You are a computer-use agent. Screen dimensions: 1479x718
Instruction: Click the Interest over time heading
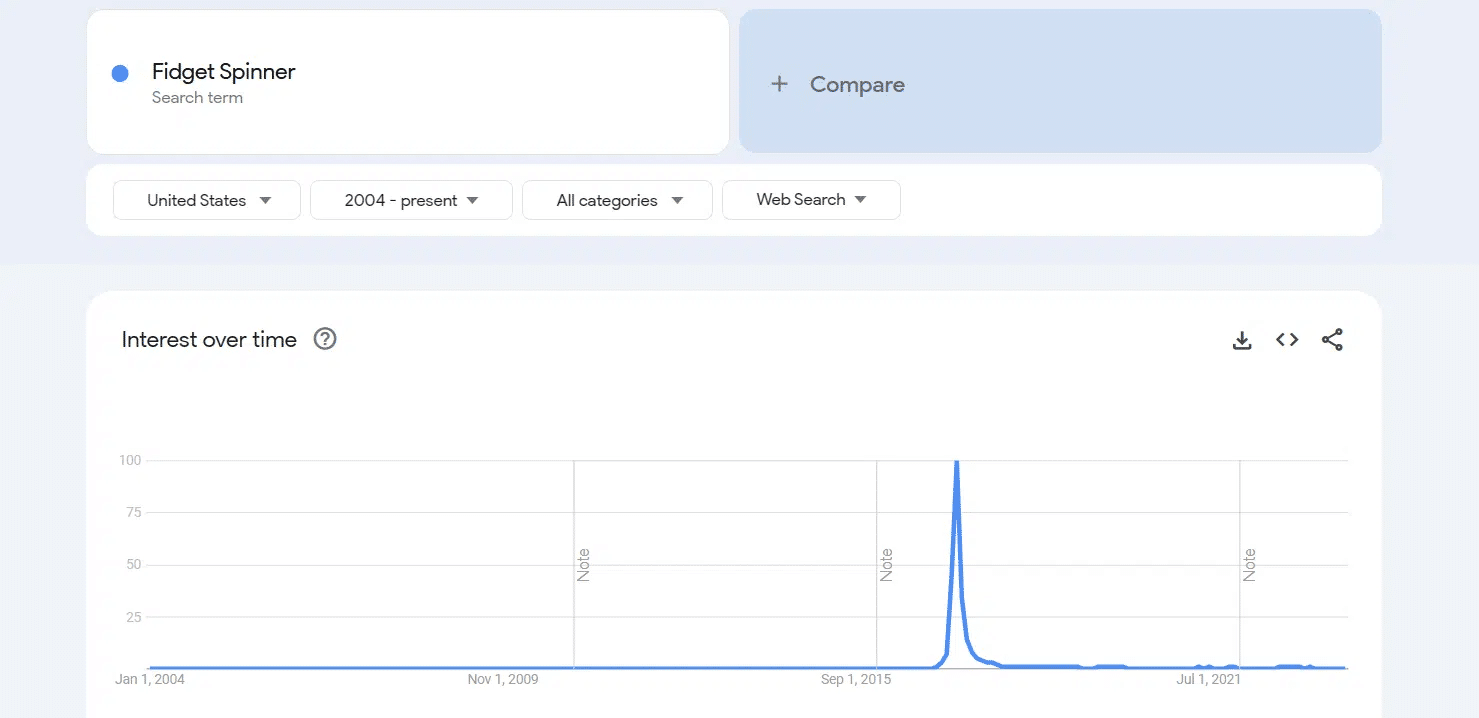[x=209, y=340]
